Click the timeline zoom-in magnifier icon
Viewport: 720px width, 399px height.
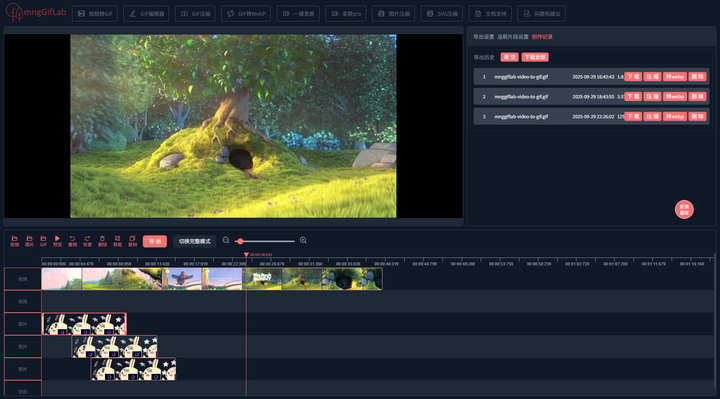coord(303,240)
